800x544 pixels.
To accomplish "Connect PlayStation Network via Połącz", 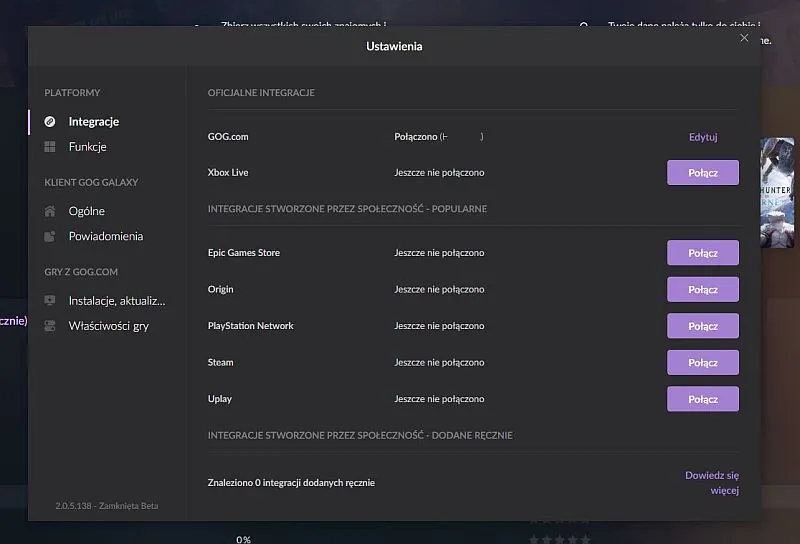I will [x=703, y=326].
